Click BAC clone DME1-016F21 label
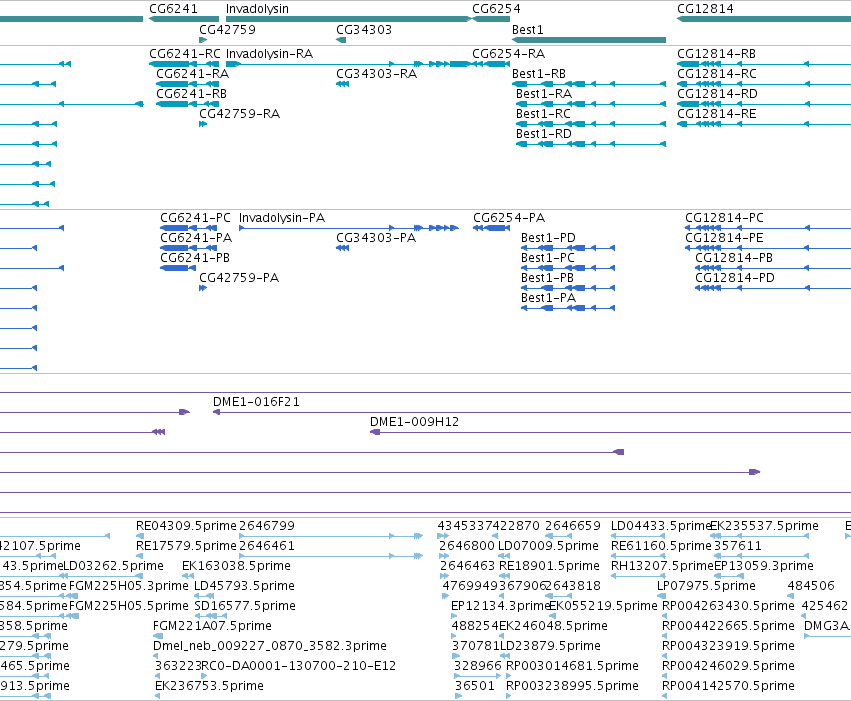The image size is (851, 701). coord(256,402)
